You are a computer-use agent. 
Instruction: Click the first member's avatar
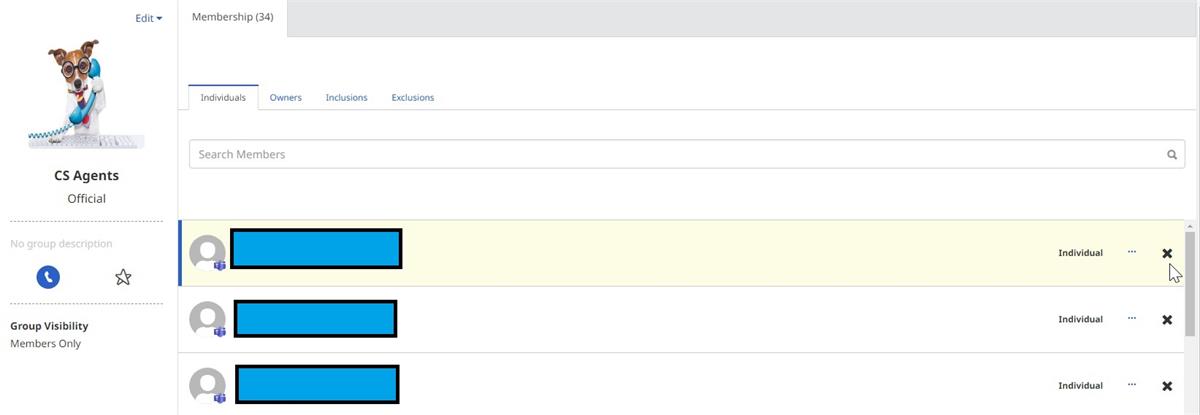click(207, 253)
